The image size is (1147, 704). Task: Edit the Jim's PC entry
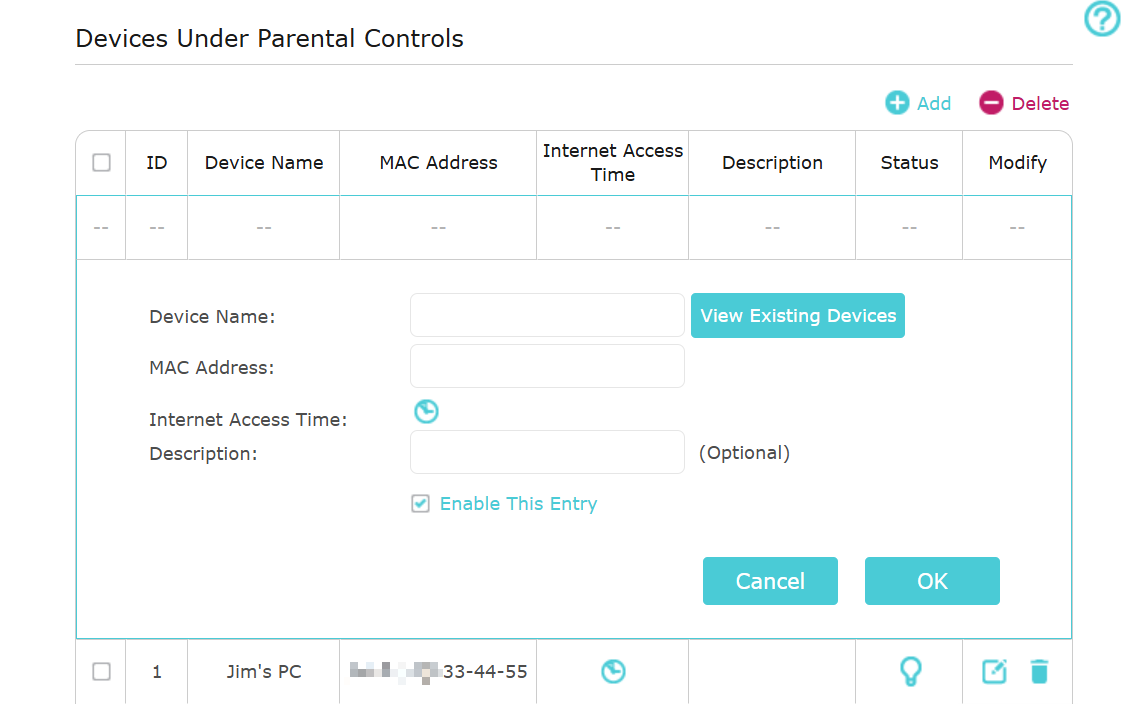[994, 672]
